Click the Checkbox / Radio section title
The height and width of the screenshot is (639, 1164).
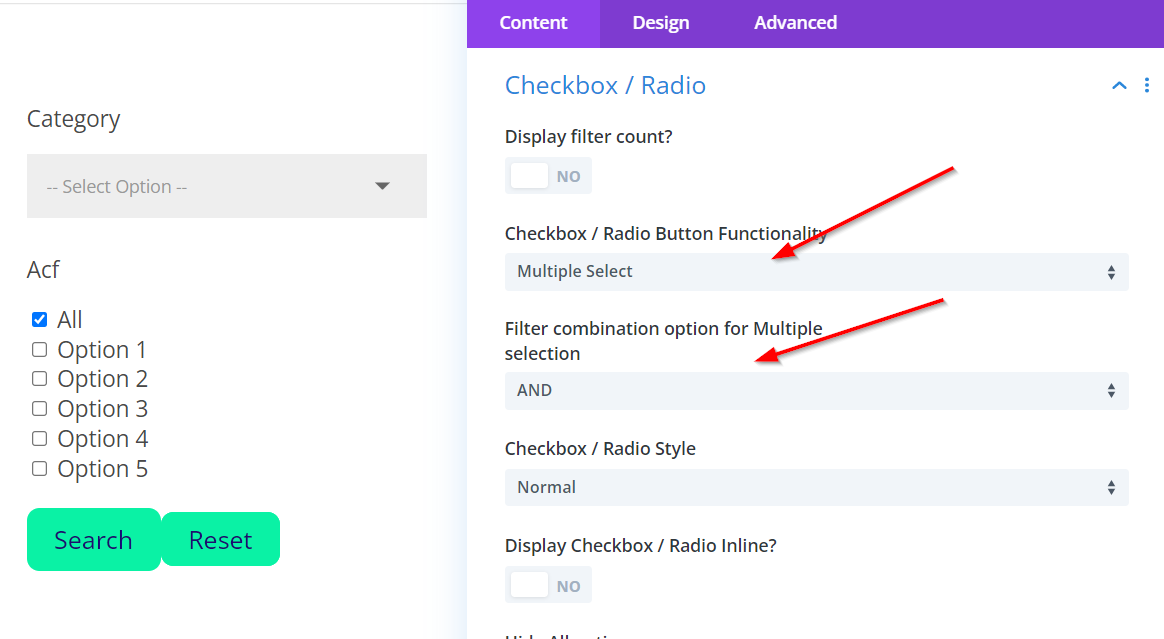click(605, 86)
